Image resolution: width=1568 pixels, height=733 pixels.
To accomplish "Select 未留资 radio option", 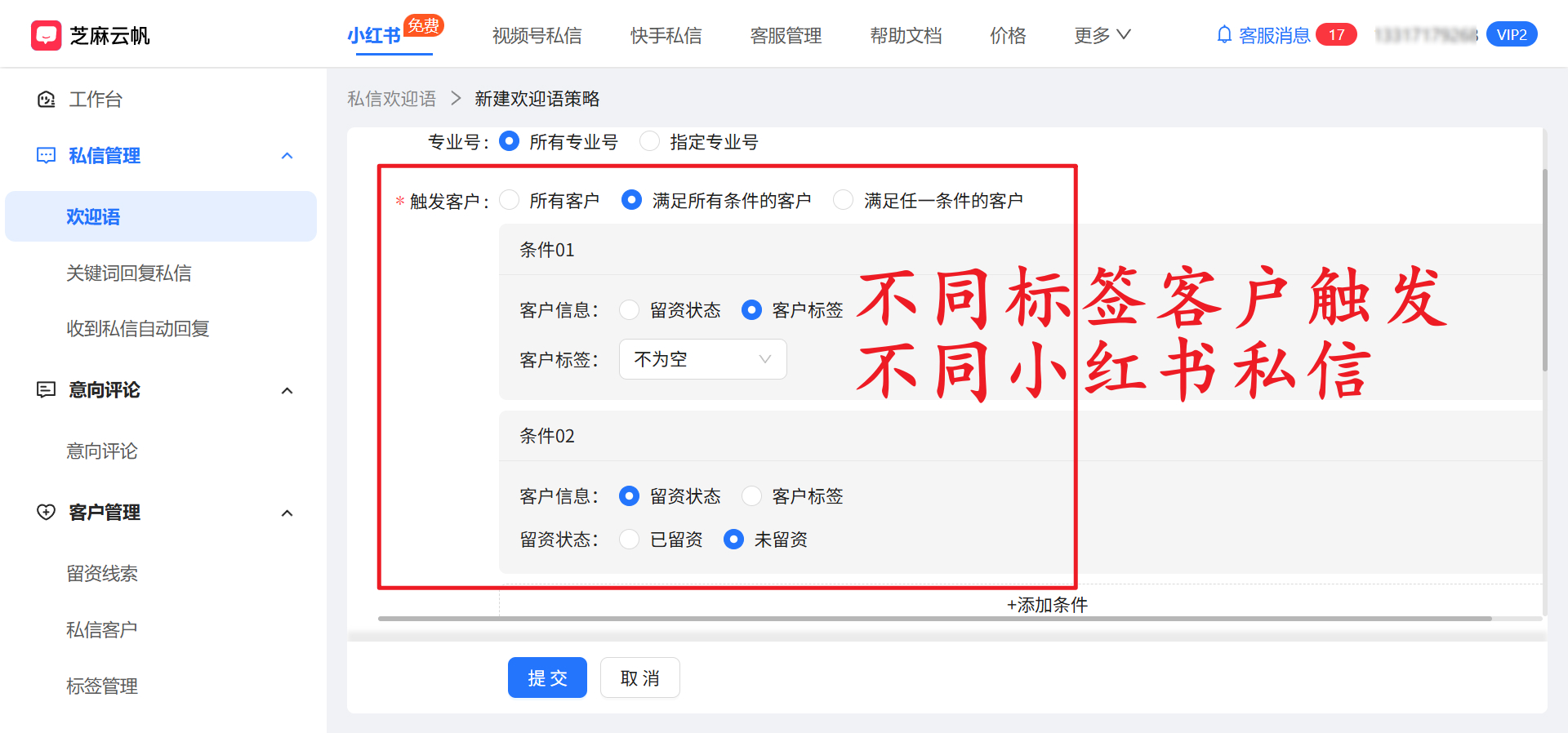I will (733, 540).
